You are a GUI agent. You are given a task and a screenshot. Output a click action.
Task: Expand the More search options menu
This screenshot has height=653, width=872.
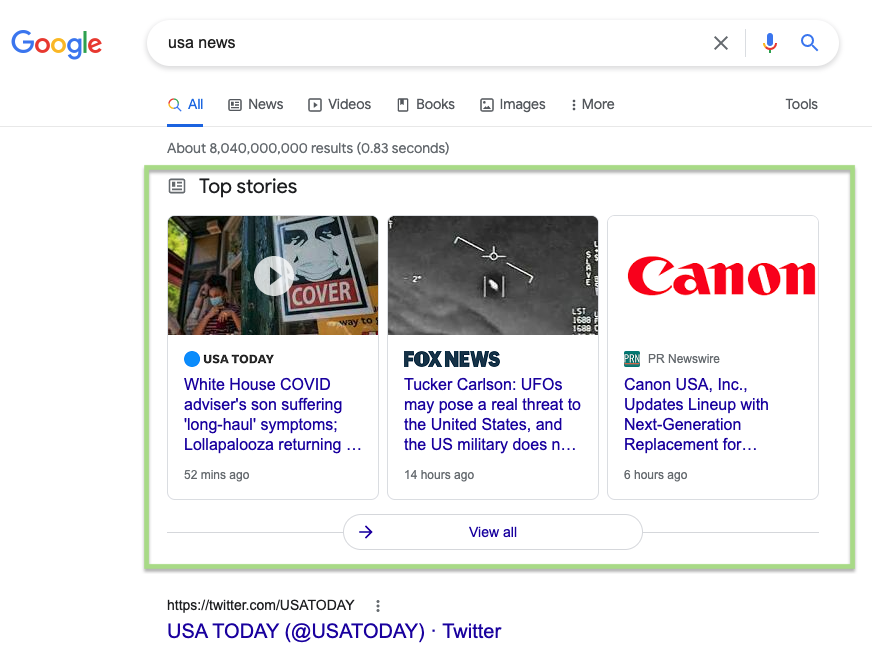592,105
